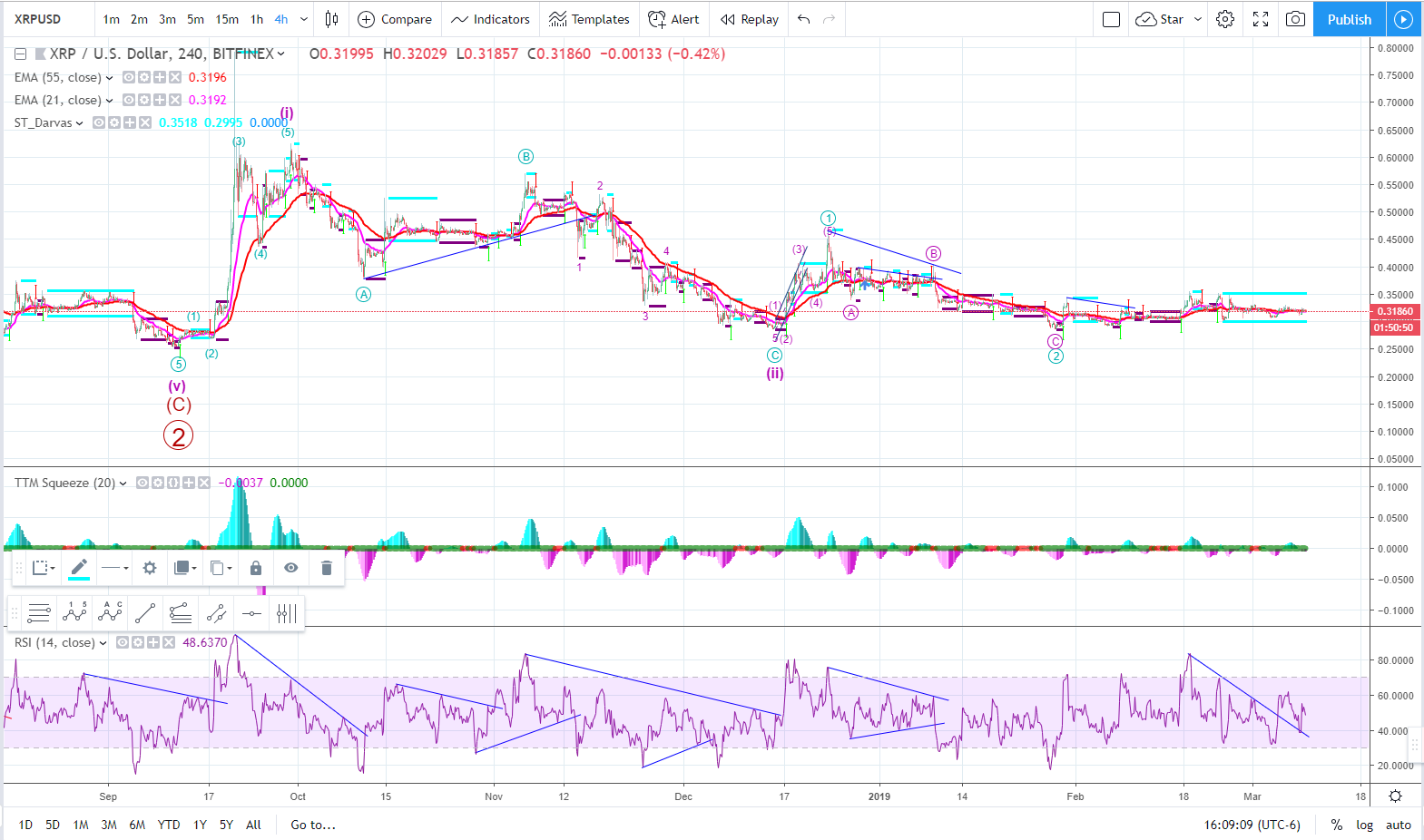Screen dimensions: 1424x840
Task: Change line color with the pencil tool
Action: point(79,568)
